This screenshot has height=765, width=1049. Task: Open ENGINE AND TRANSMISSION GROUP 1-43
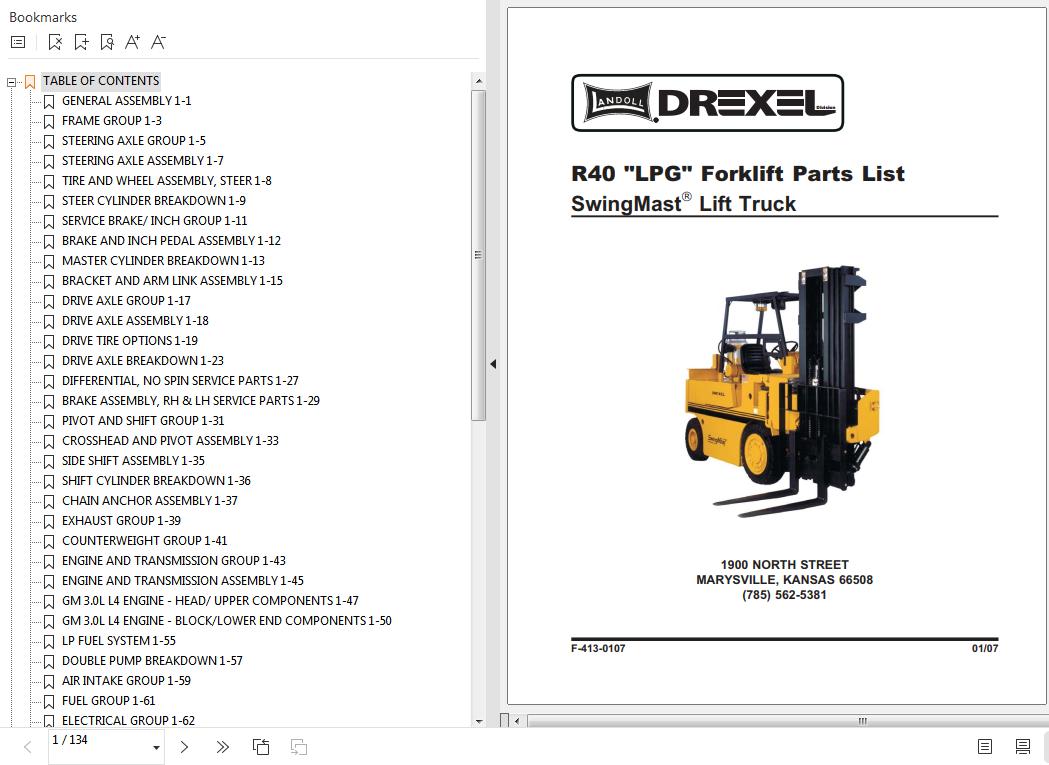click(174, 561)
